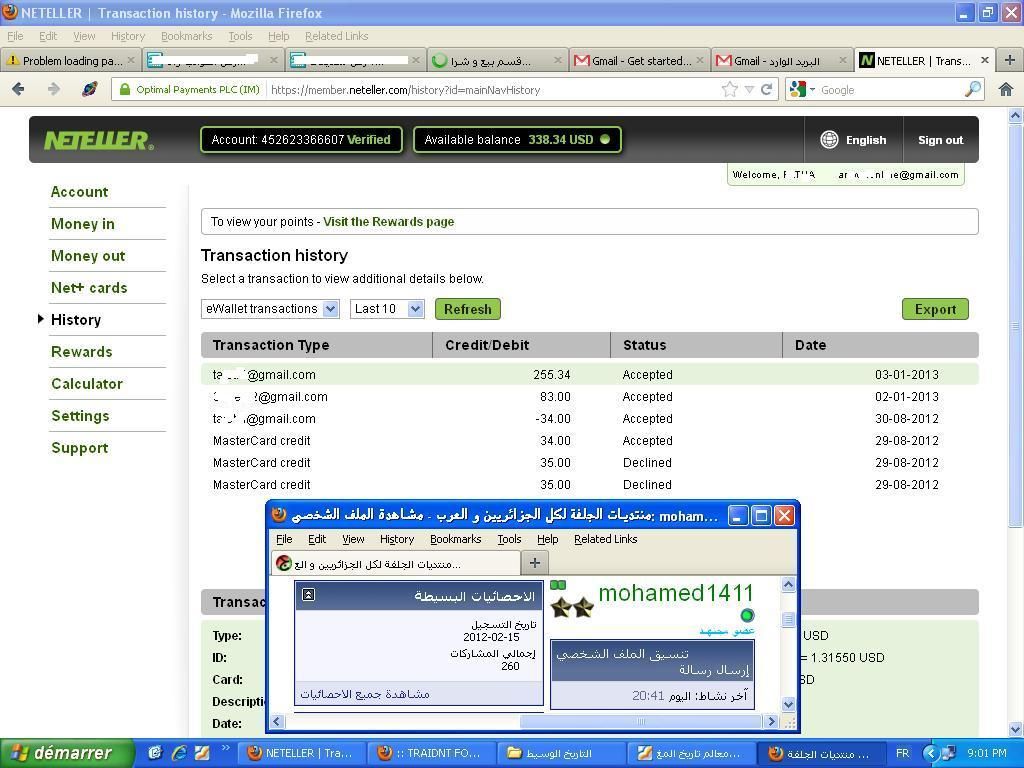Select the English language option
The image size is (1024, 768).
tap(865, 140)
